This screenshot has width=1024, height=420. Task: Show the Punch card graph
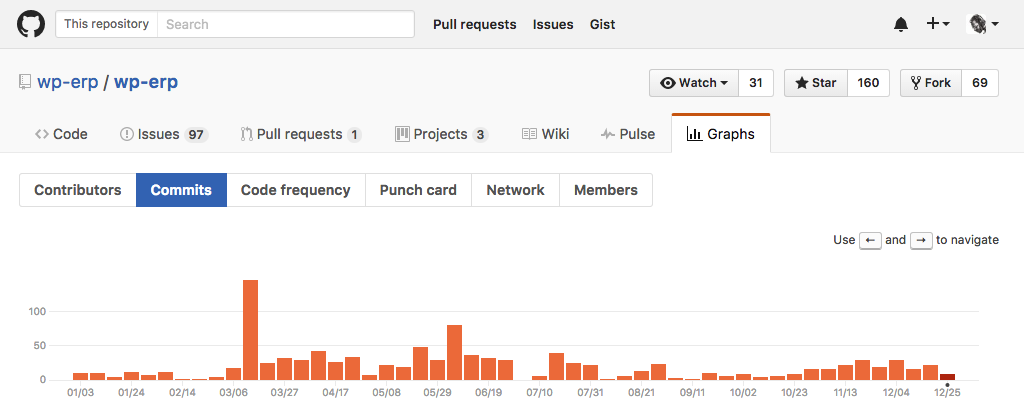point(418,190)
